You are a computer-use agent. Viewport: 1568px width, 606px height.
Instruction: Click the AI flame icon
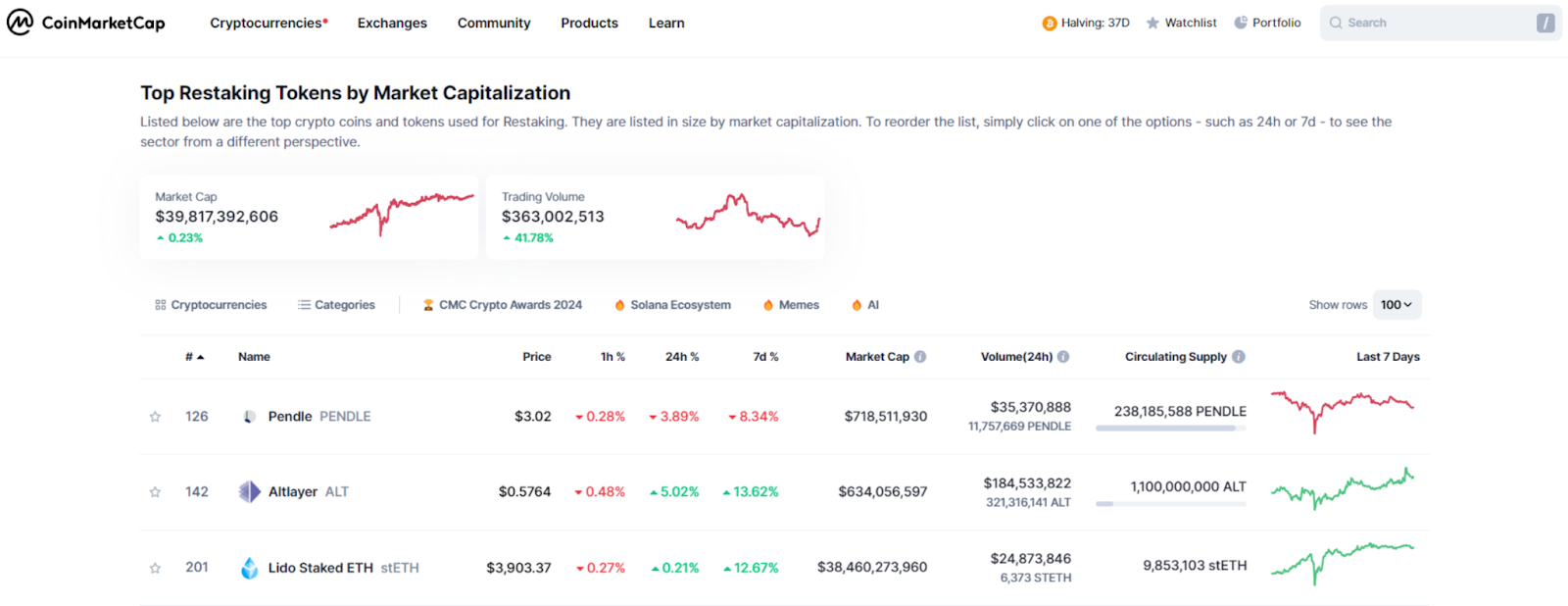coord(857,305)
